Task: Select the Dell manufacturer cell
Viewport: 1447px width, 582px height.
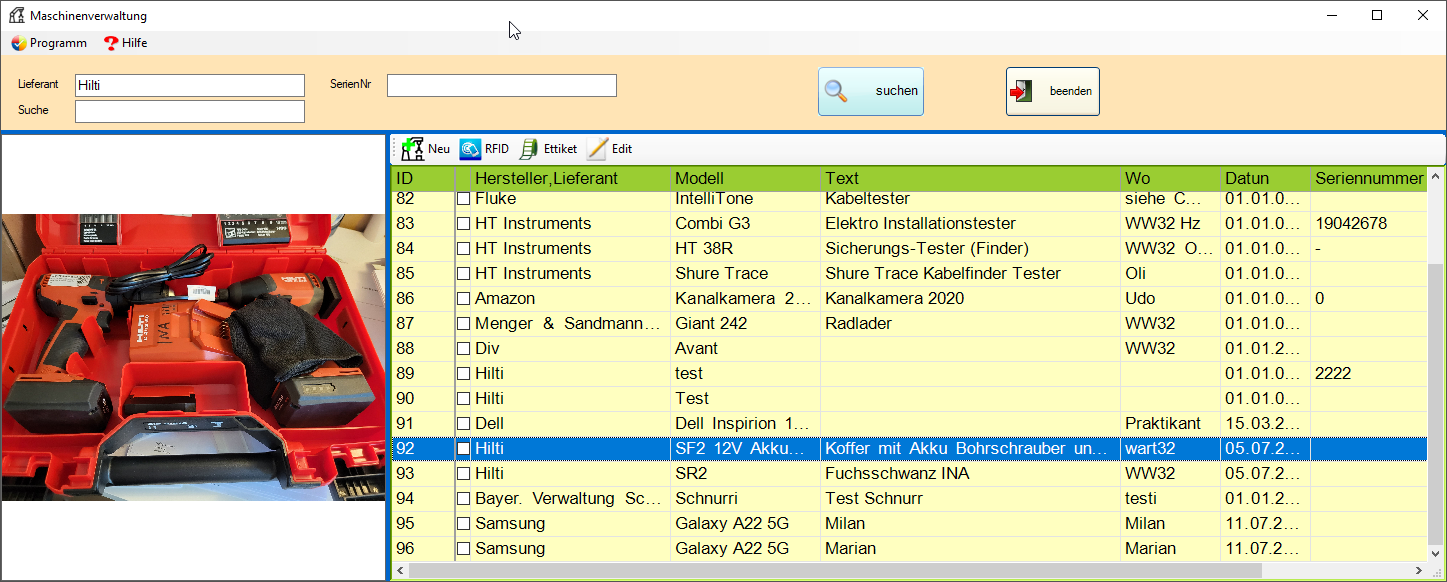Action: coord(571,424)
